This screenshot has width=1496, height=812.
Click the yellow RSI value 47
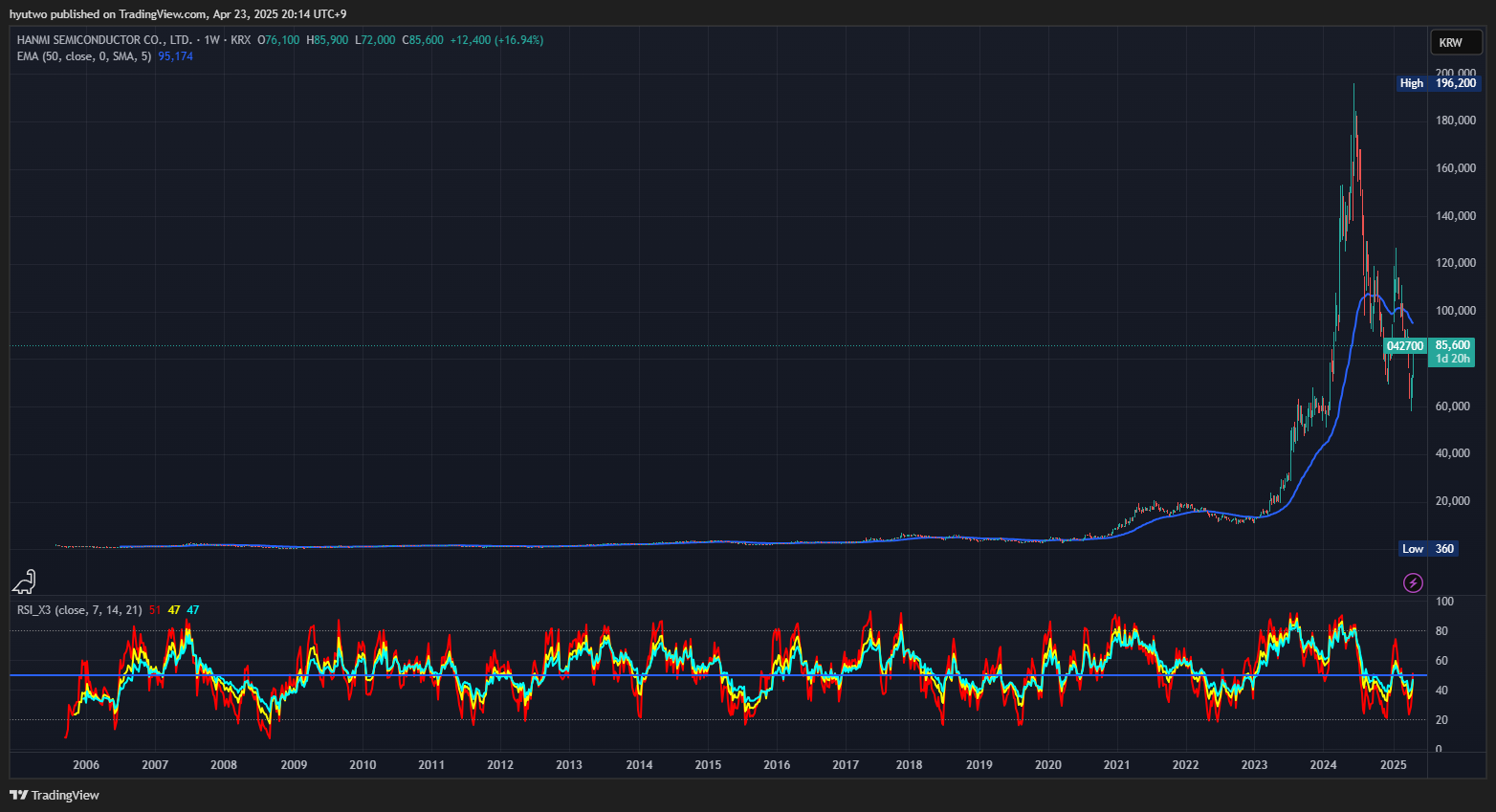pos(174,610)
